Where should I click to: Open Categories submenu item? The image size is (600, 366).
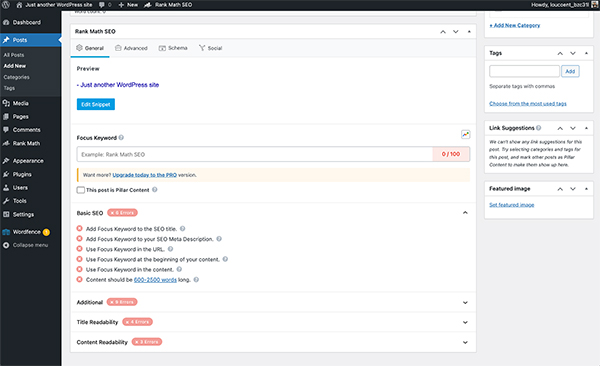[x=16, y=77]
